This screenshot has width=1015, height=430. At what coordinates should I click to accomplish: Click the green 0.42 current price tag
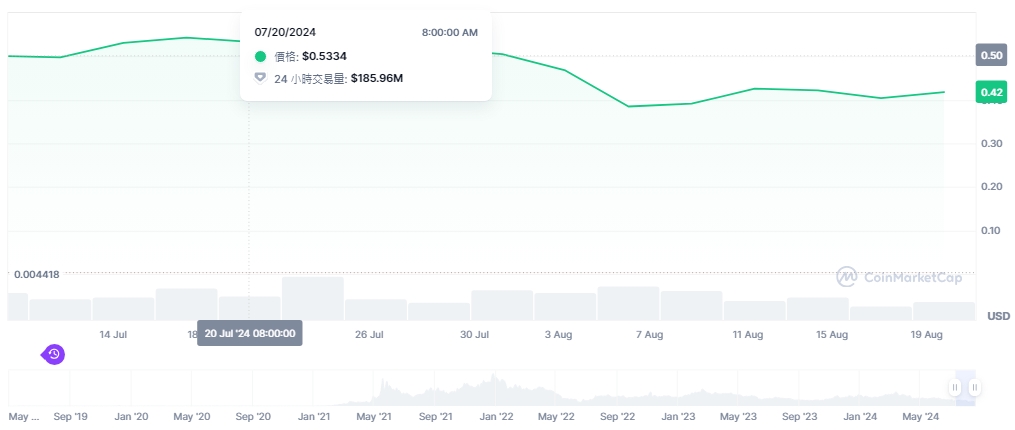pyautogui.click(x=991, y=93)
